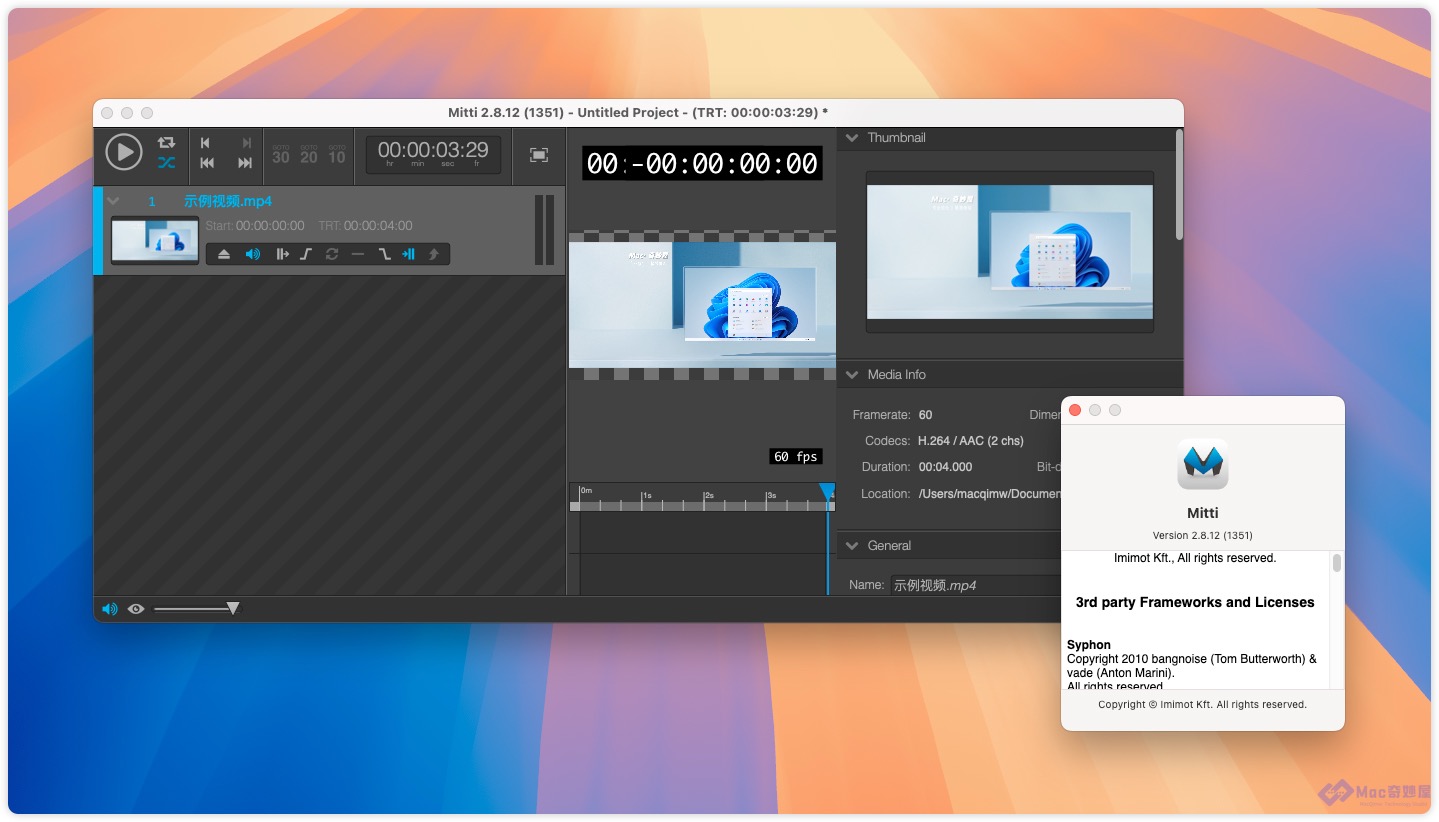
Task: Toggle fade-out curve icon on cue 1
Action: [384, 255]
